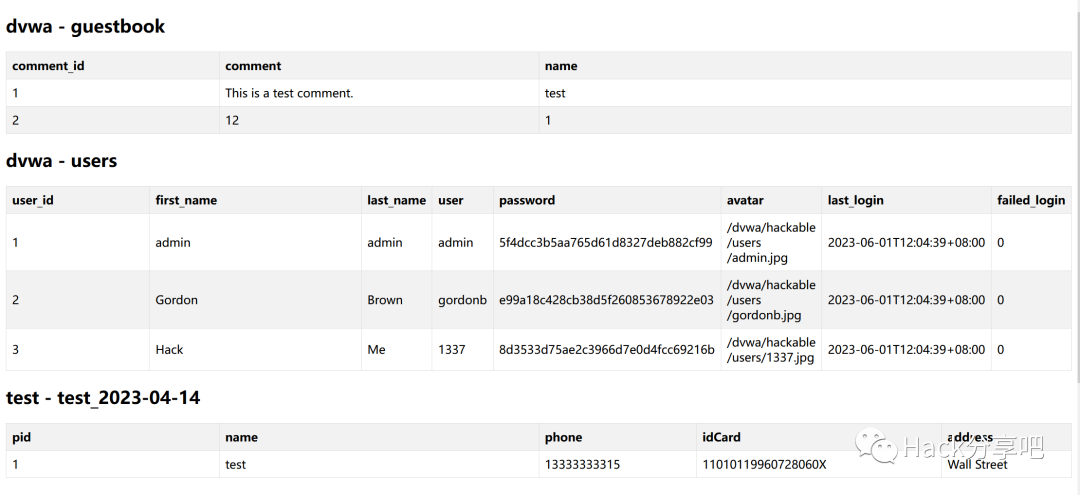Click the phone number 13333333315
This screenshot has height=495, width=1080.
(582, 464)
